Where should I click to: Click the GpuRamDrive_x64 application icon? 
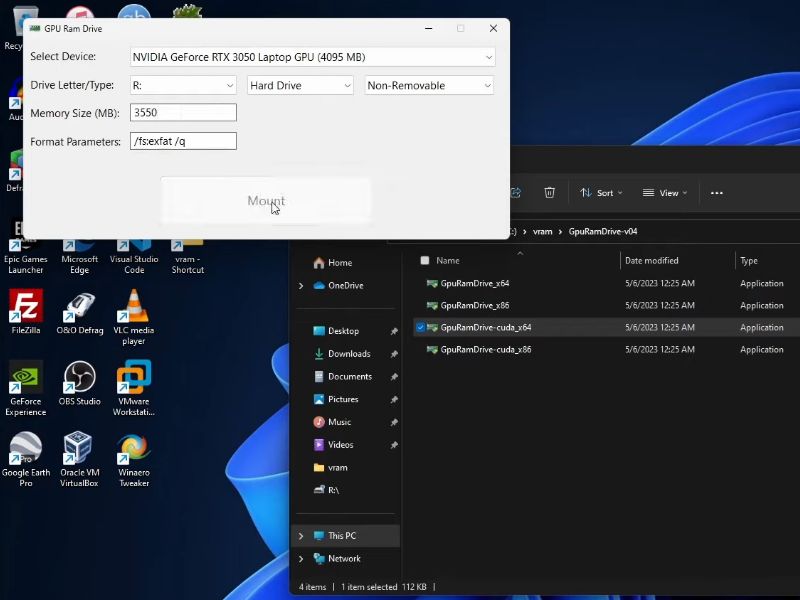432,284
